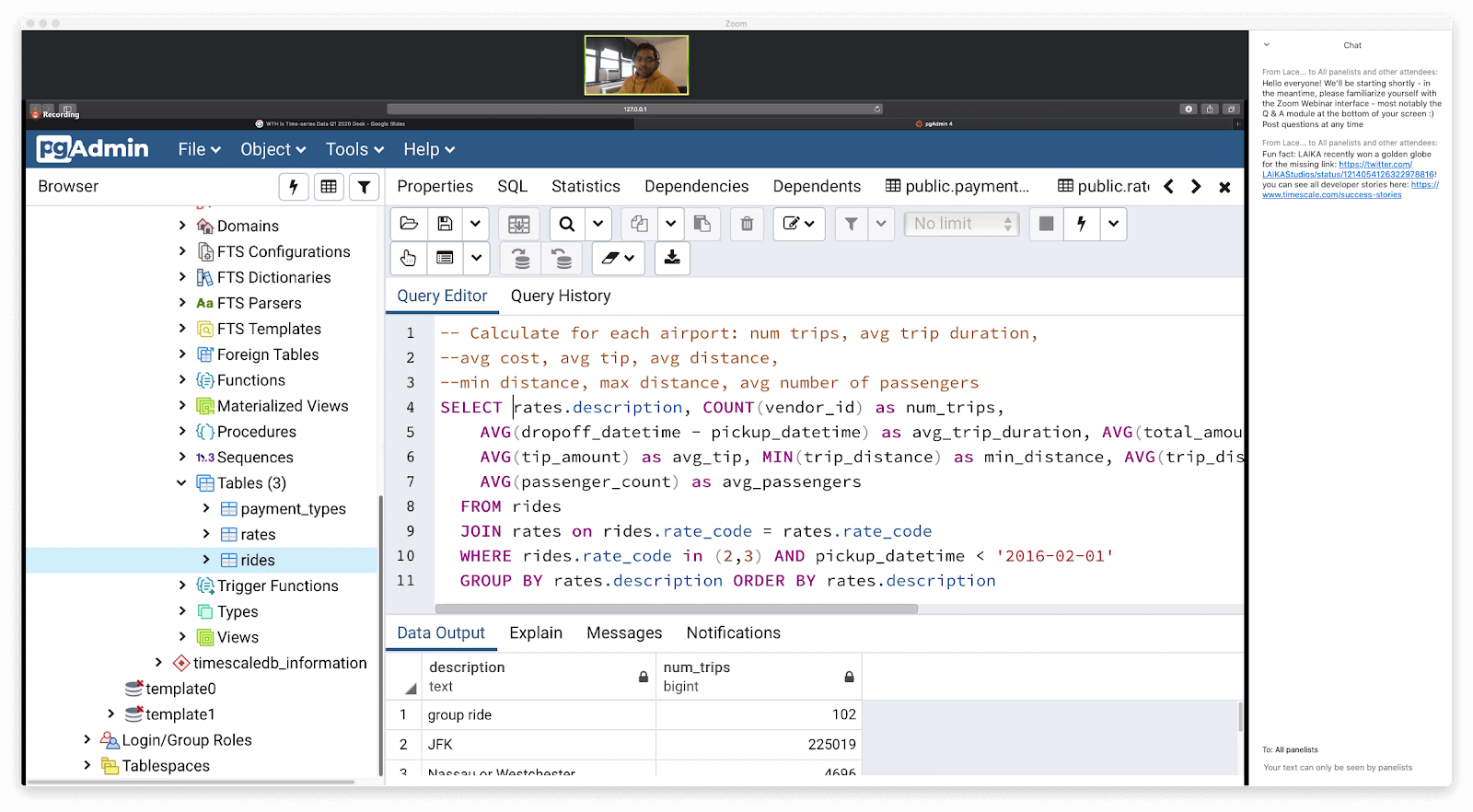Click the Stop query square button
The height and width of the screenshot is (812, 1473).
[x=1046, y=224]
